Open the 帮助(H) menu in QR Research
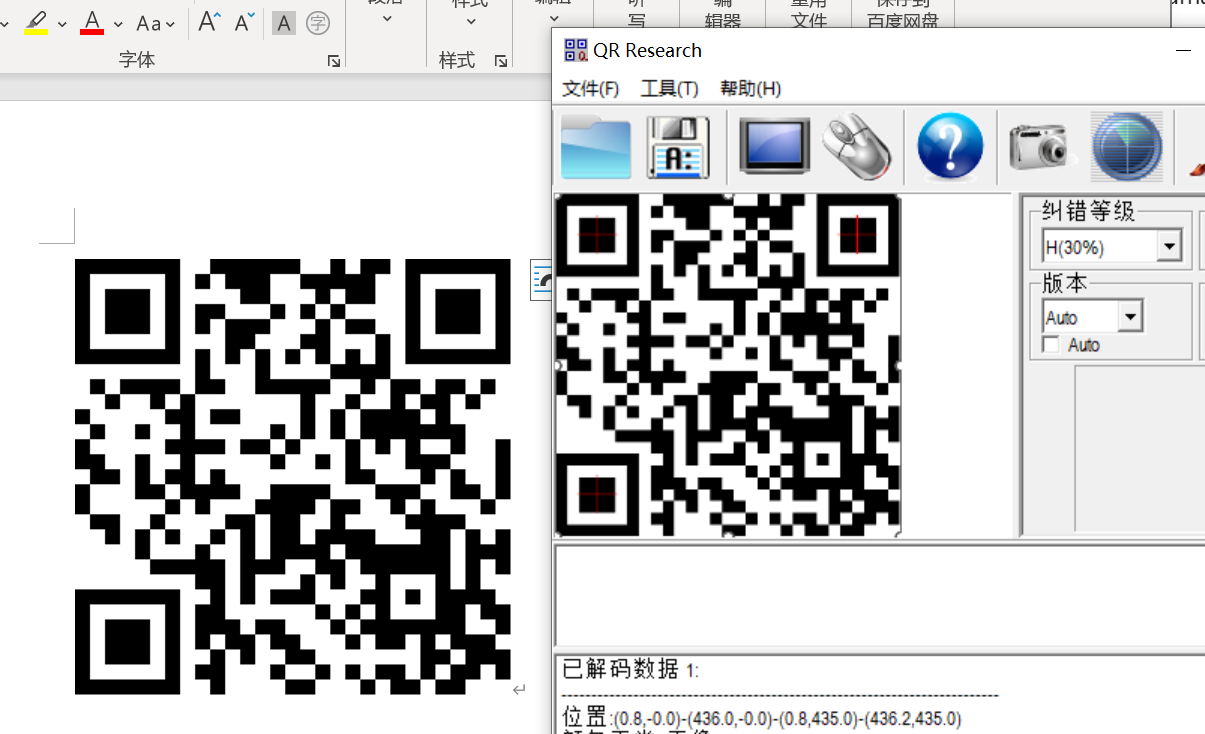The image size is (1205, 734). coord(750,89)
